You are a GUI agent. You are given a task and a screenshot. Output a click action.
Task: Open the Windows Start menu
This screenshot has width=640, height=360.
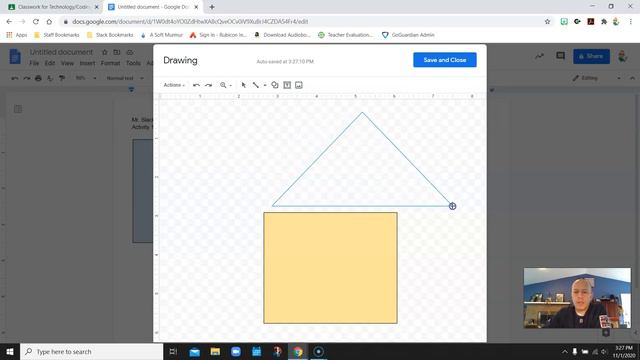10,351
